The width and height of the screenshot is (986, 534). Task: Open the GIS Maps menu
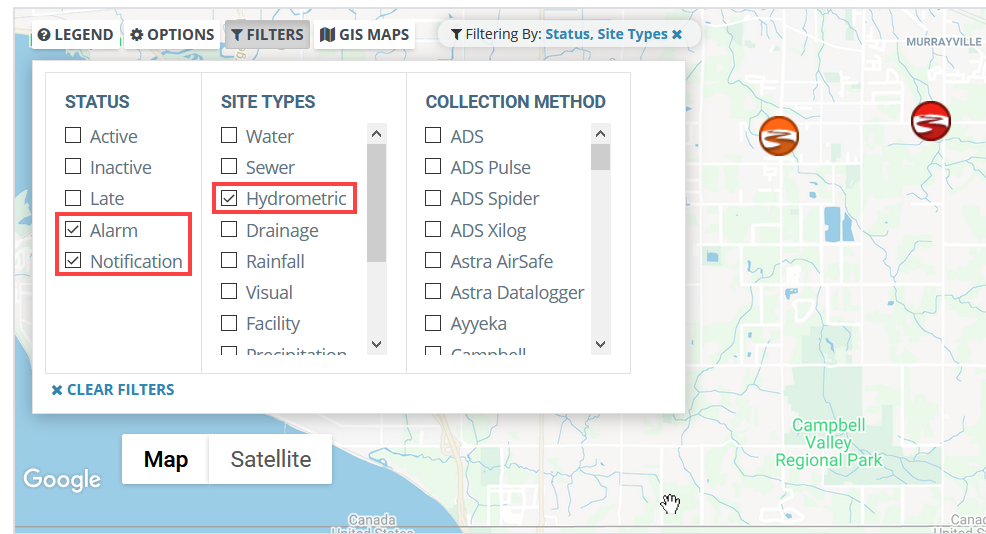point(365,35)
